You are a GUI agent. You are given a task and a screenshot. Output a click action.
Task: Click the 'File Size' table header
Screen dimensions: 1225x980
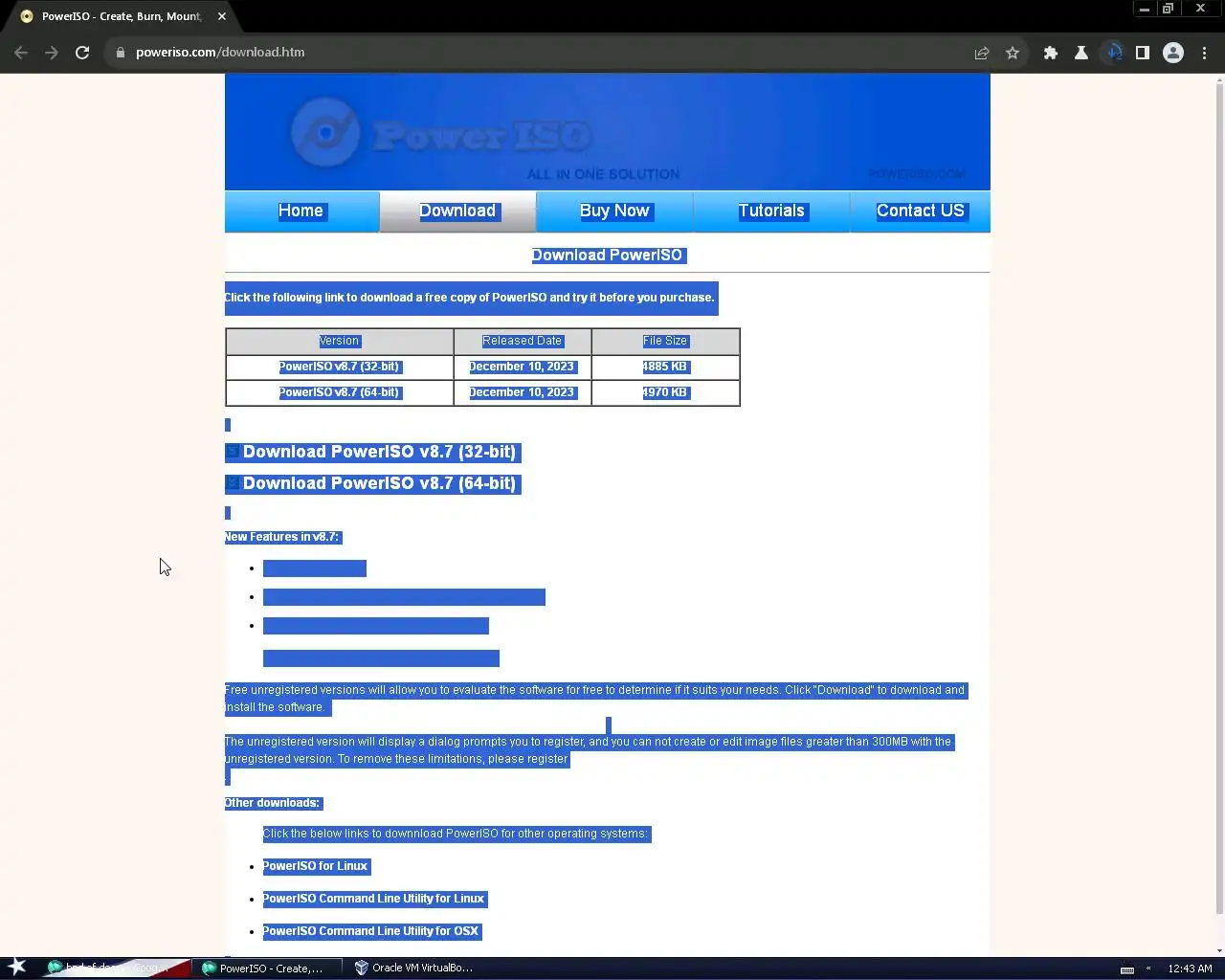pos(665,341)
